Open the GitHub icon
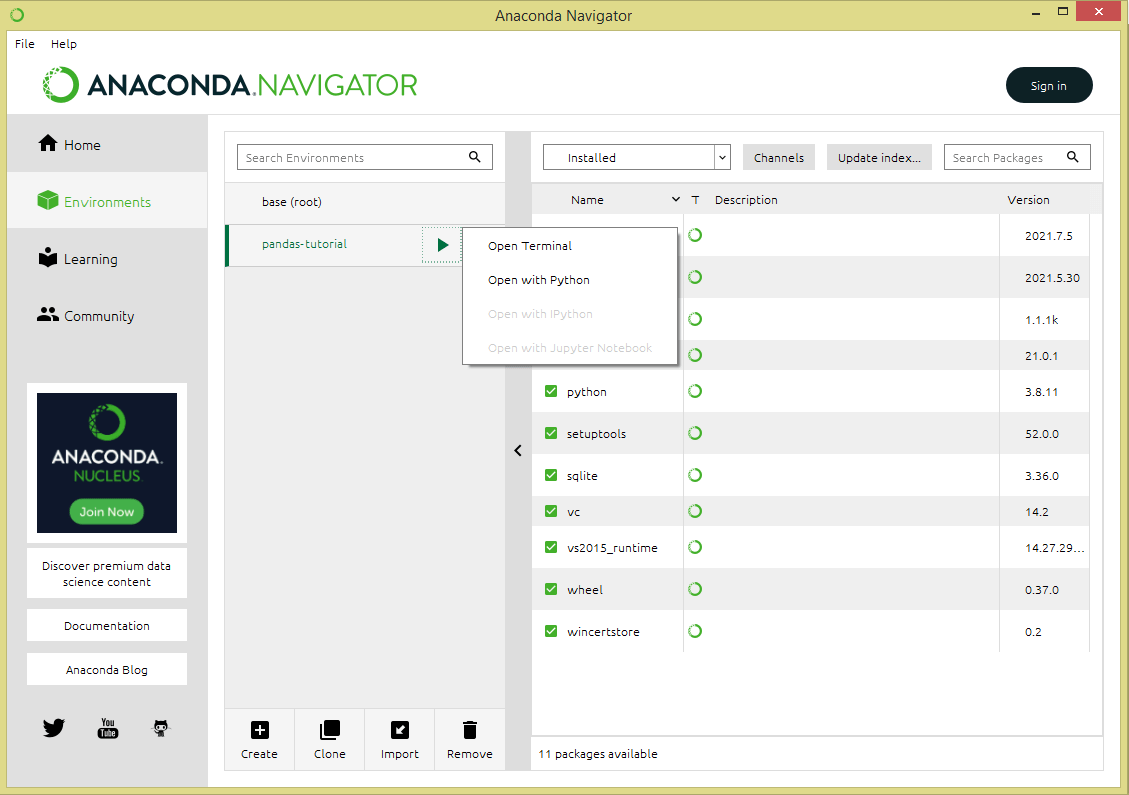 (x=161, y=728)
